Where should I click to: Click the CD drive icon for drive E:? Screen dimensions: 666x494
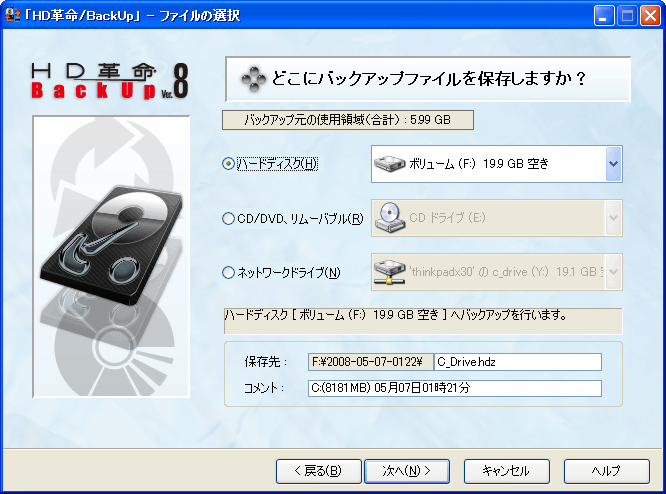(389, 217)
